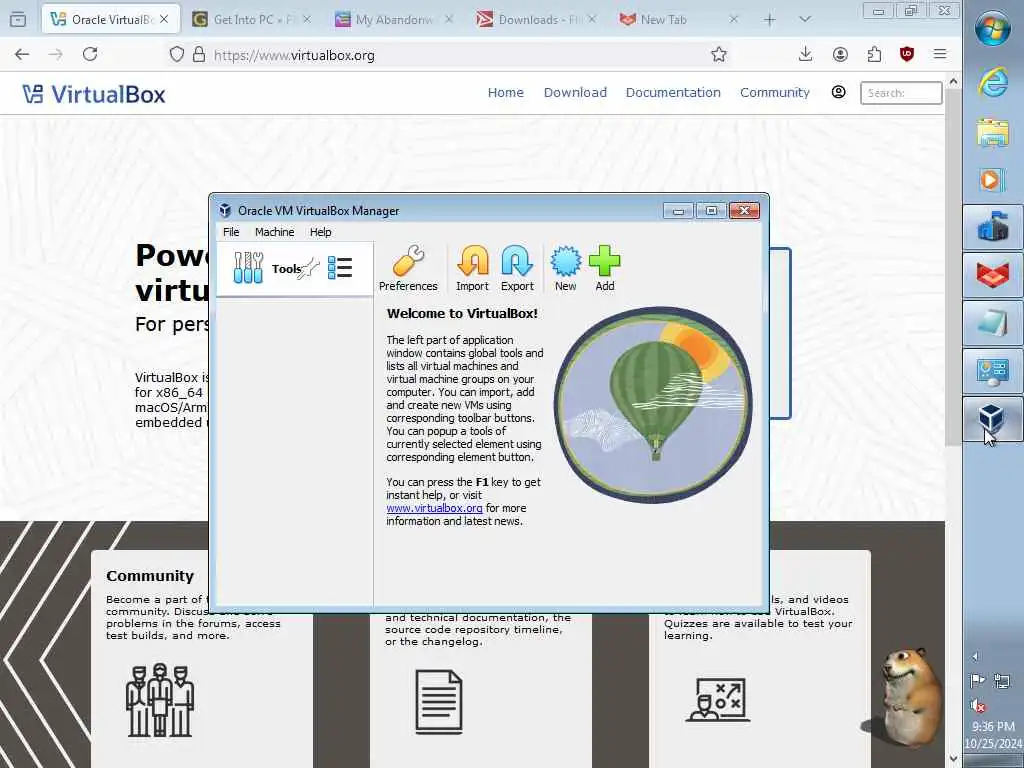Click the pin tools wrench icon

pos(309,268)
